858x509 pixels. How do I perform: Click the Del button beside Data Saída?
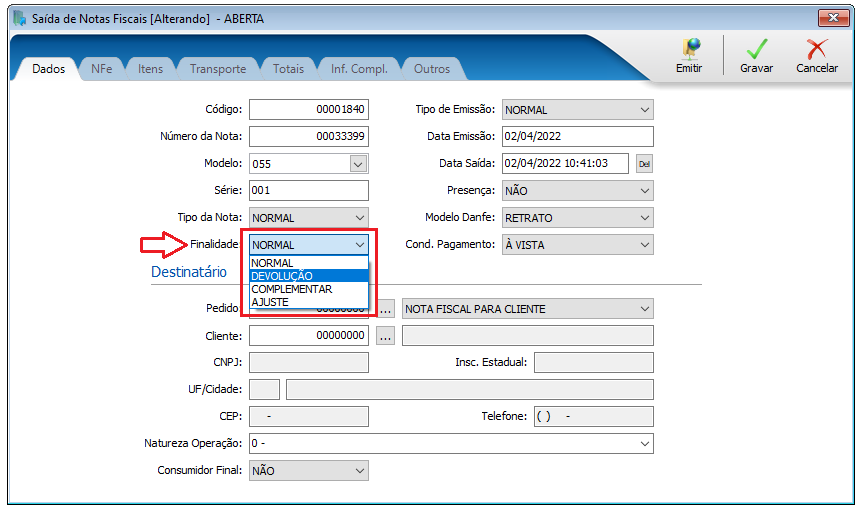click(643, 164)
